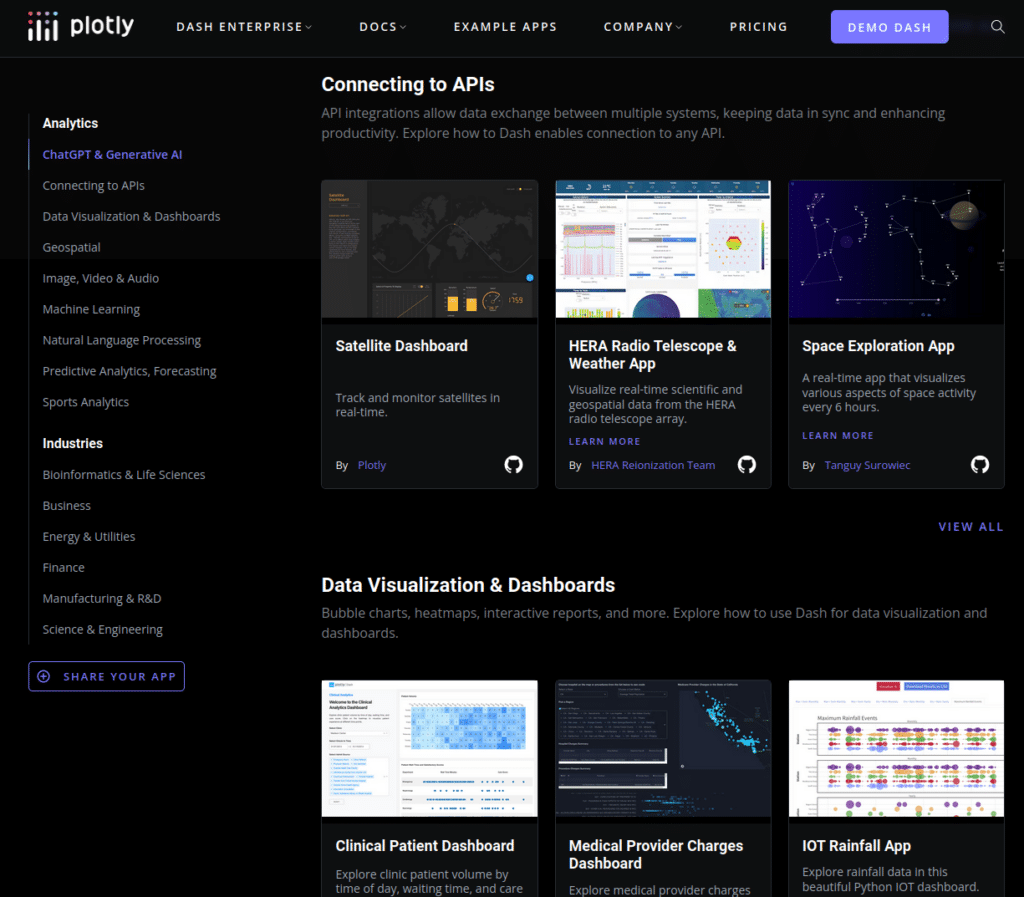Open the search magnifier icon
The height and width of the screenshot is (897, 1024).
coord(997,27)
